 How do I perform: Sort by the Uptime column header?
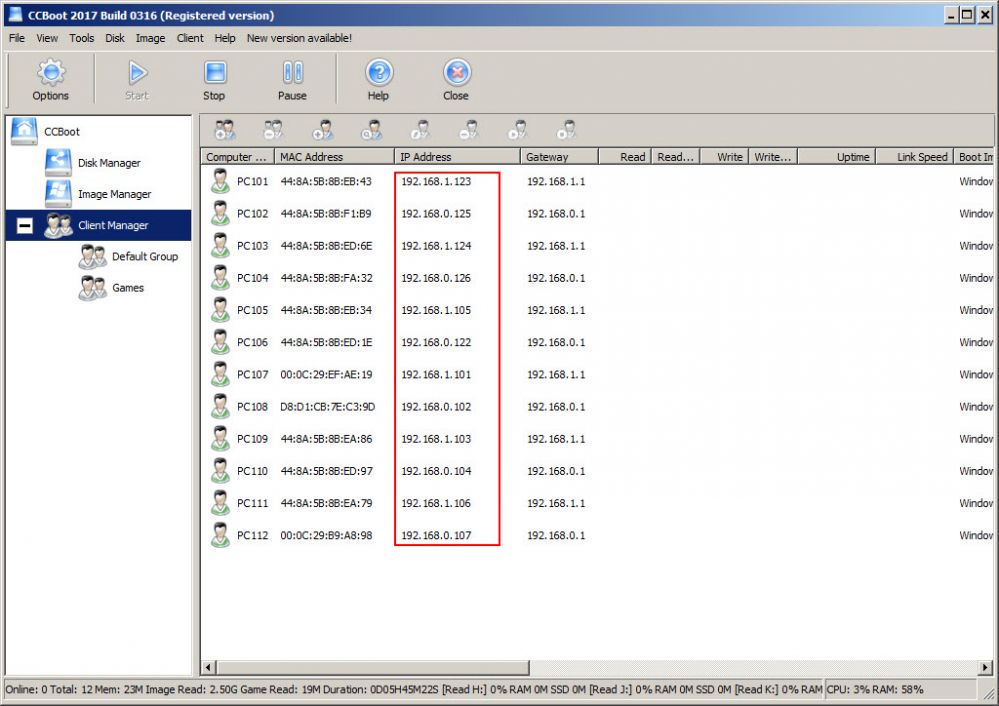(837, 157)
